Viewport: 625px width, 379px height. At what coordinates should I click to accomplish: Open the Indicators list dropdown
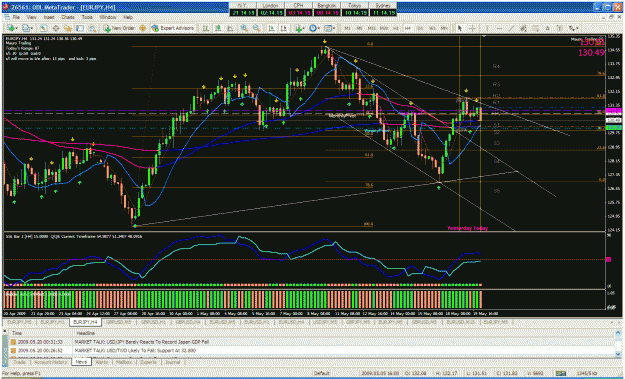click(300, 28)
